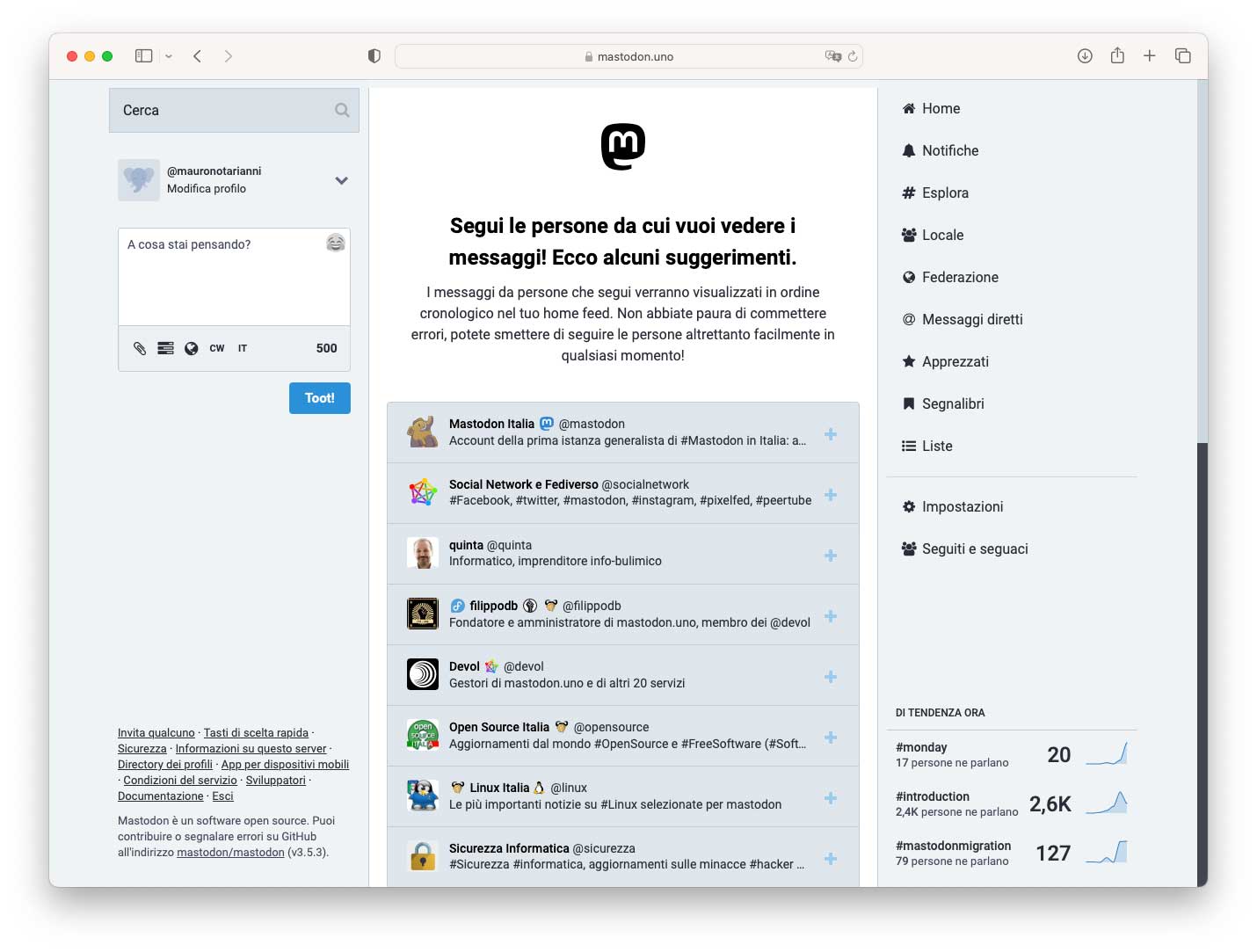Open the Sicurezza footer link
Screen dimensions: 1257x952
[142, 749]
